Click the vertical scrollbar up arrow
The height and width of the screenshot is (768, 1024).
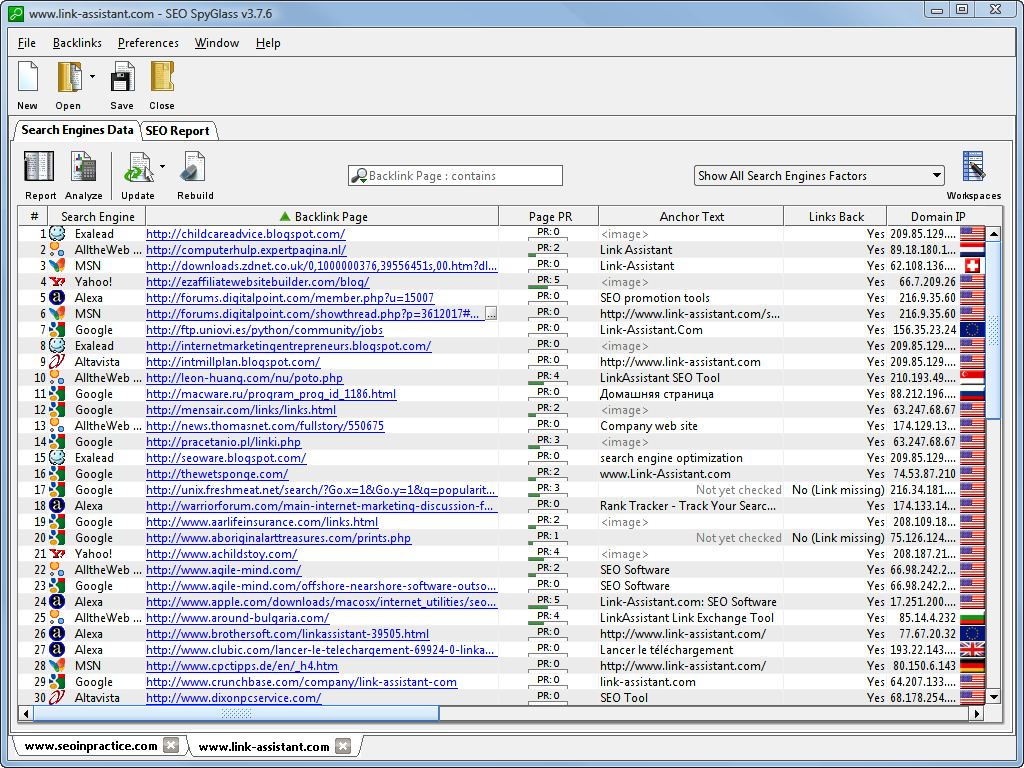pos(993,233)
